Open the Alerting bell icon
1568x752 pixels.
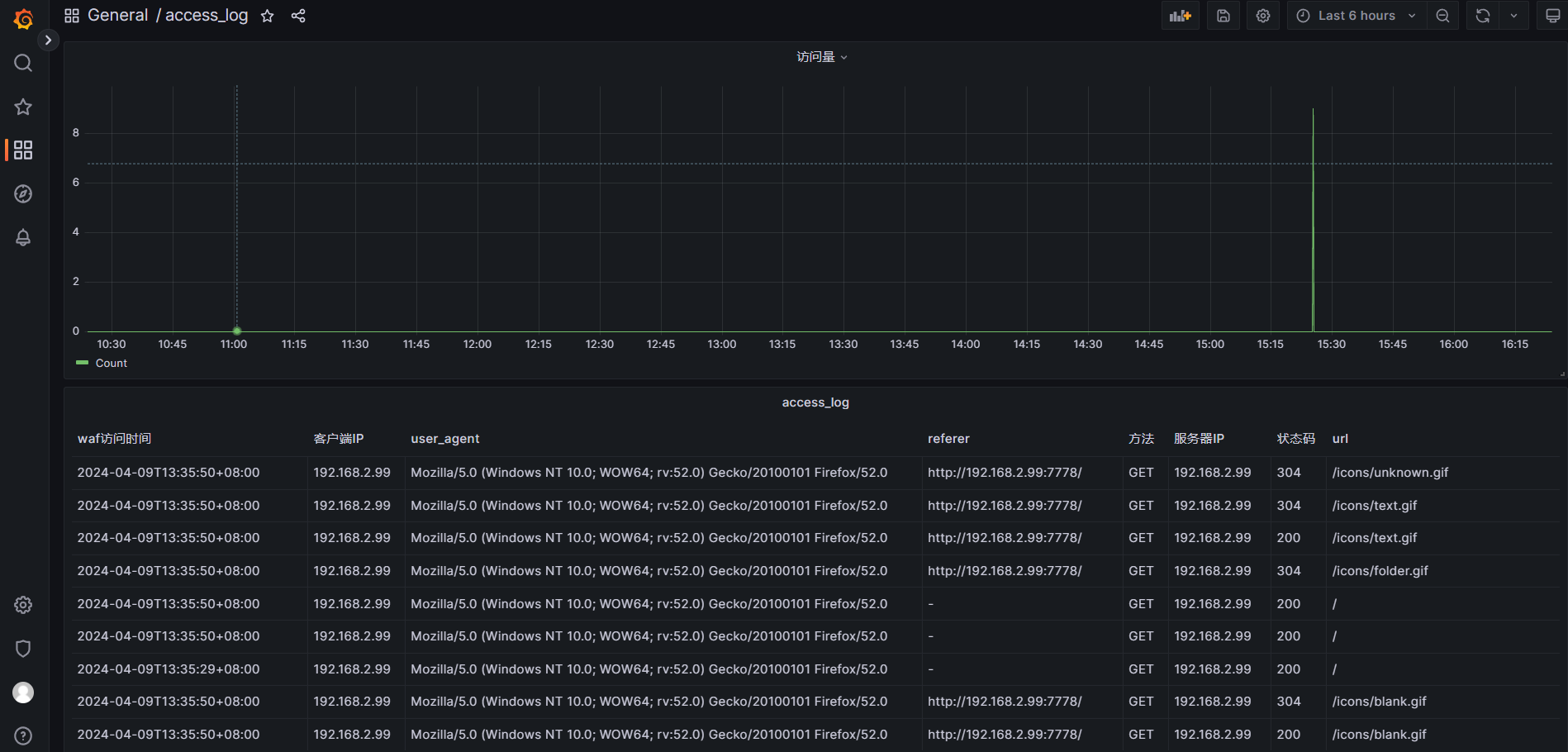point(23,237)
